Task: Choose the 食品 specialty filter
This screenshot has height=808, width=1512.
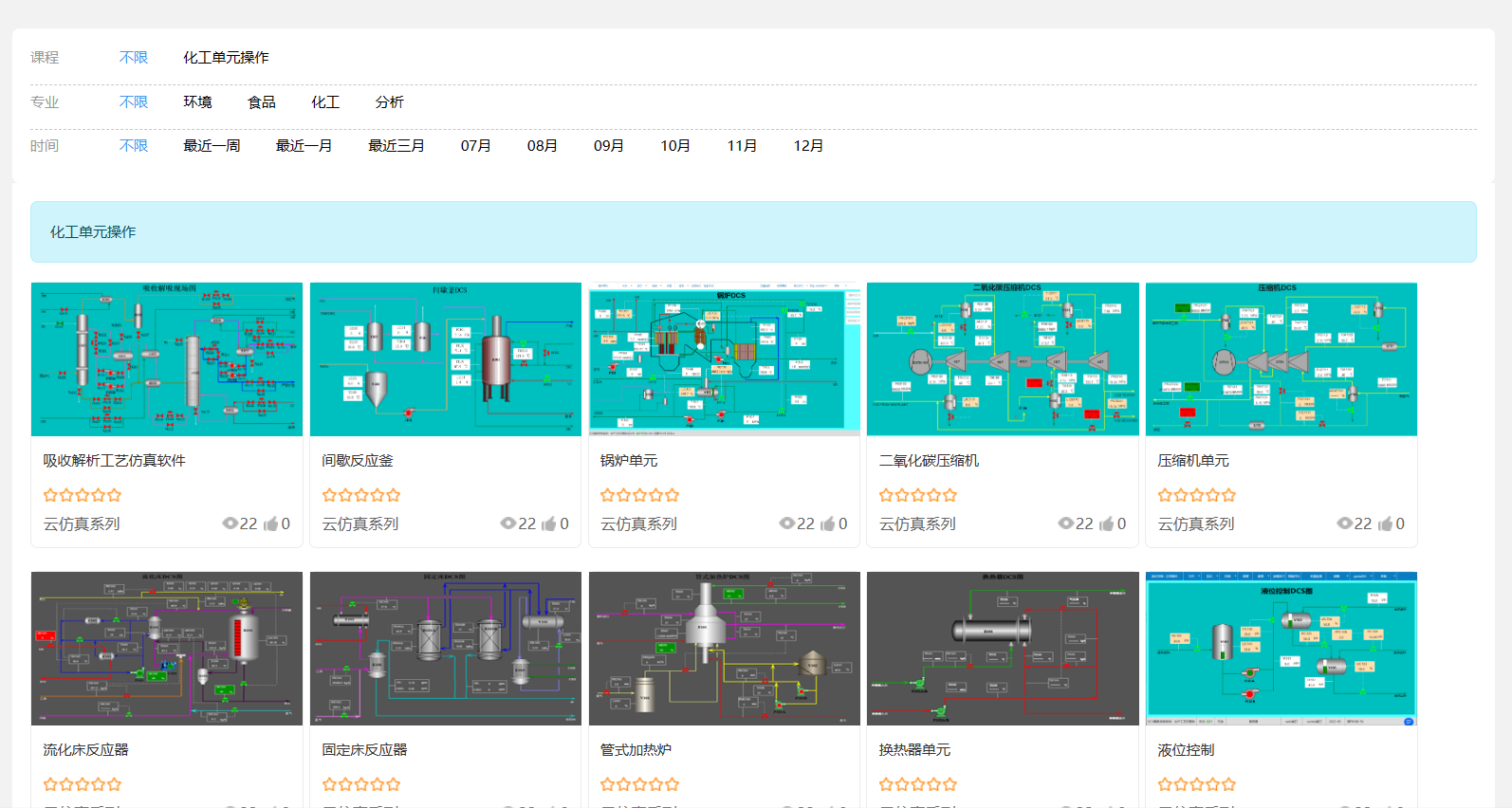Action: [x=262, y=101]
